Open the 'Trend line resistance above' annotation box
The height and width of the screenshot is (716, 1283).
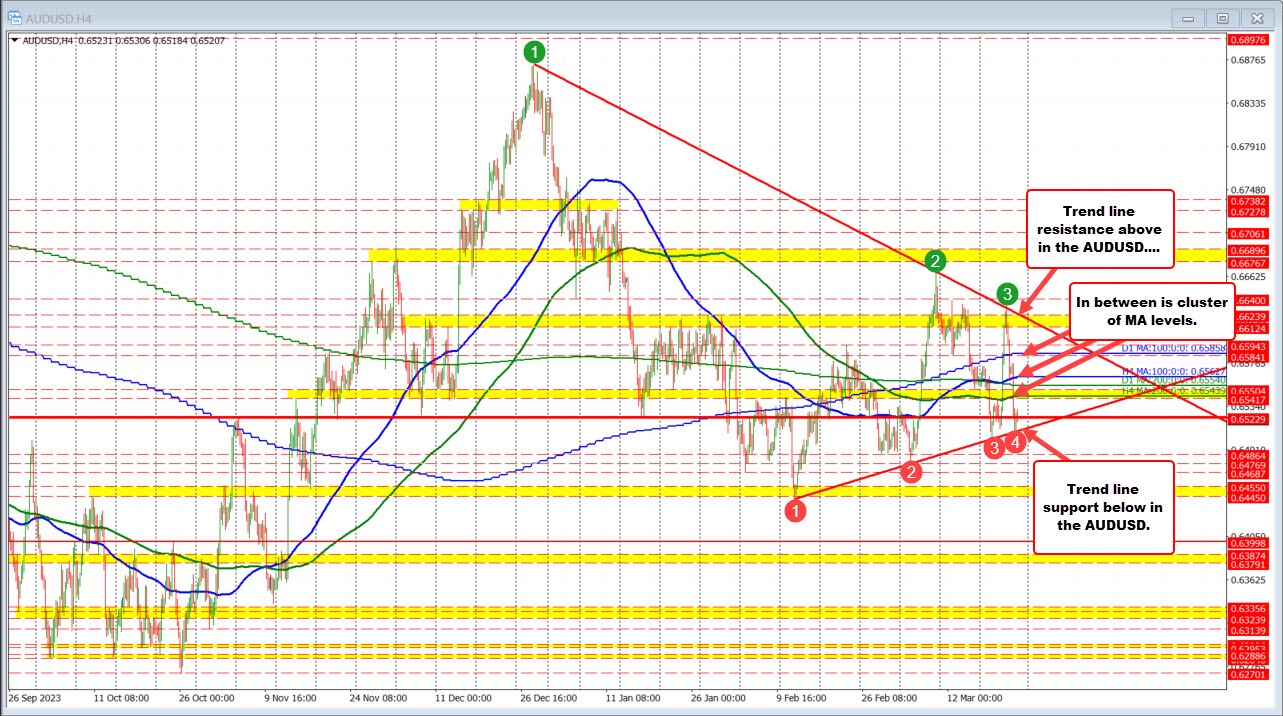pos(1100,230)
